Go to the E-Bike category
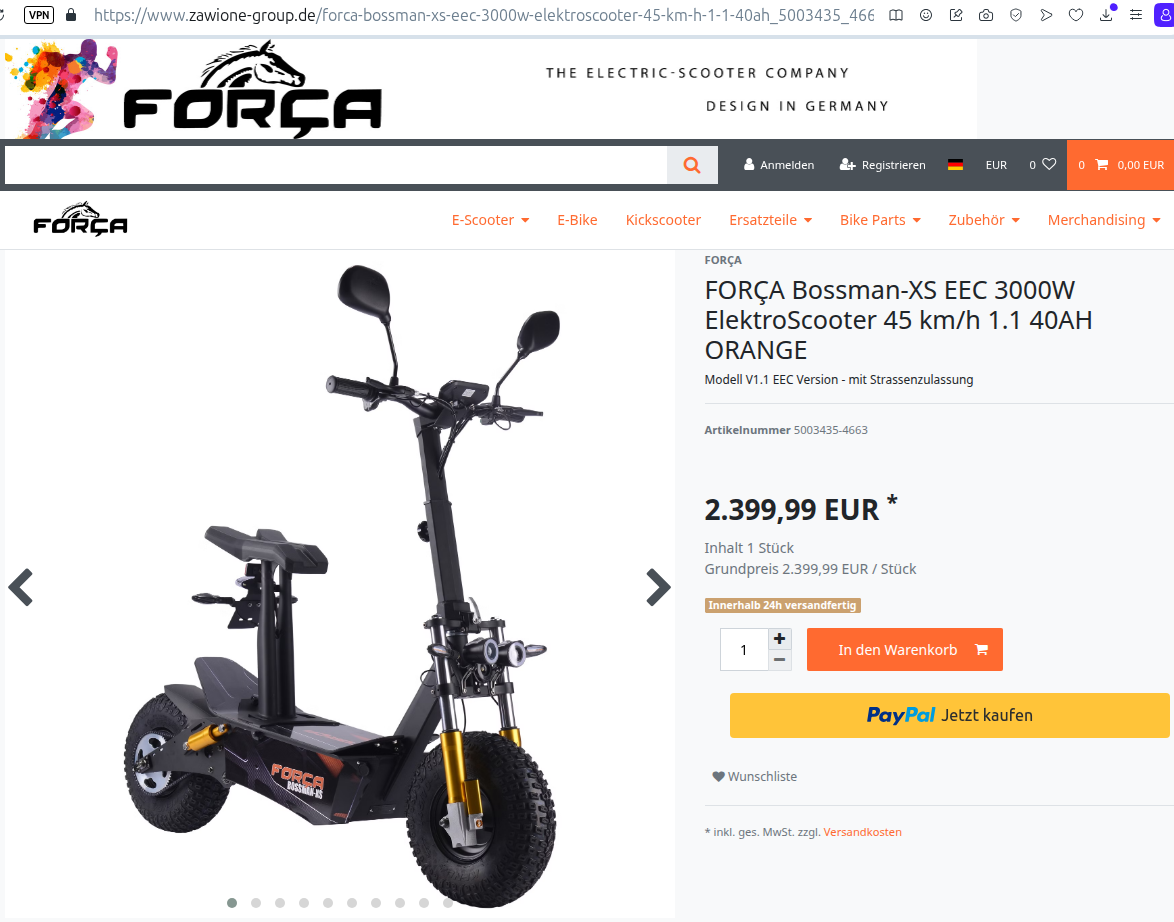This screenshot has height=922, width=1174. tap(577, 220)
